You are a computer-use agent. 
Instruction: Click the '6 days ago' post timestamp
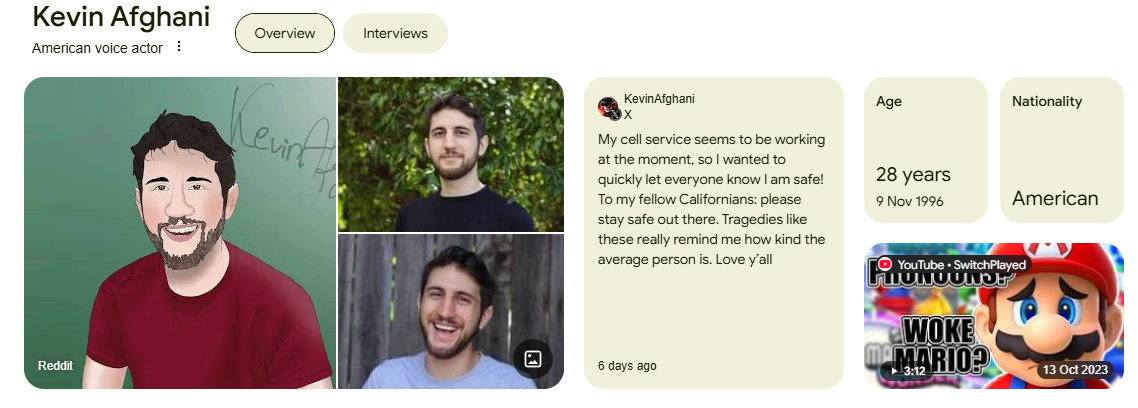(627, 366)
